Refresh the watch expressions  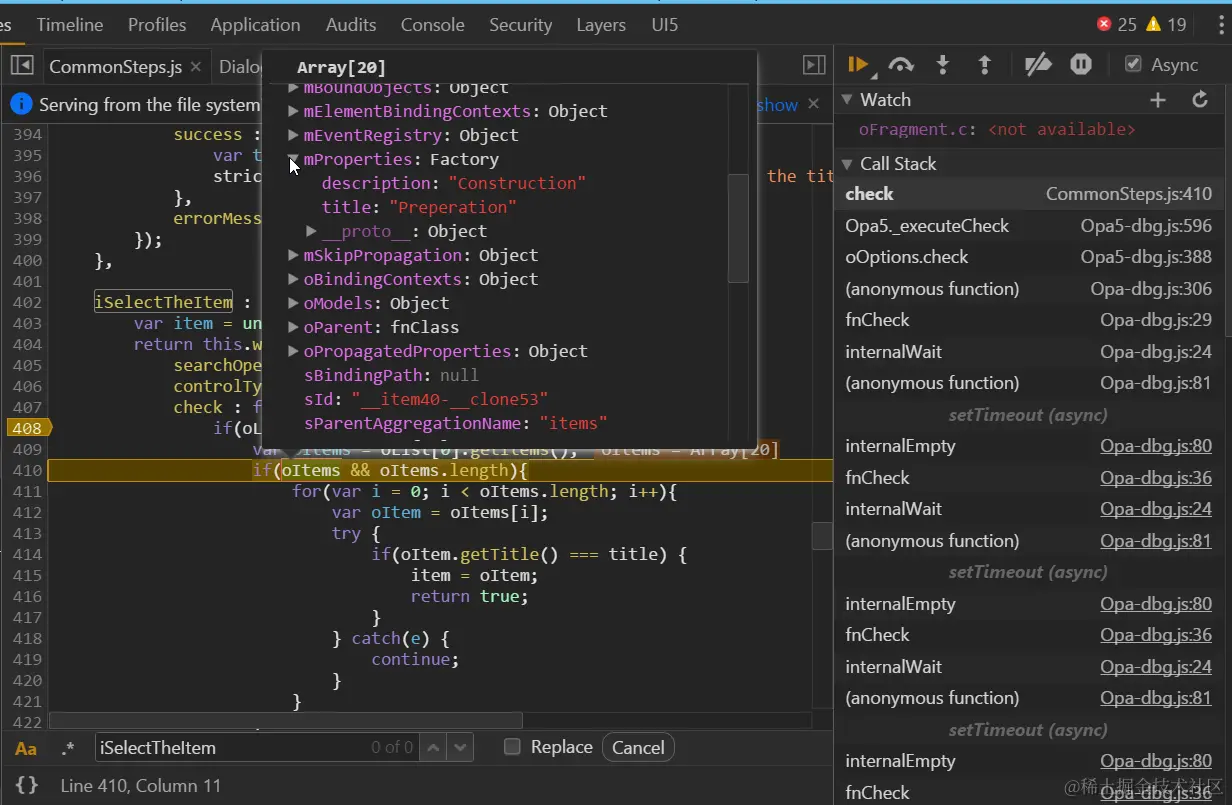1200,100
